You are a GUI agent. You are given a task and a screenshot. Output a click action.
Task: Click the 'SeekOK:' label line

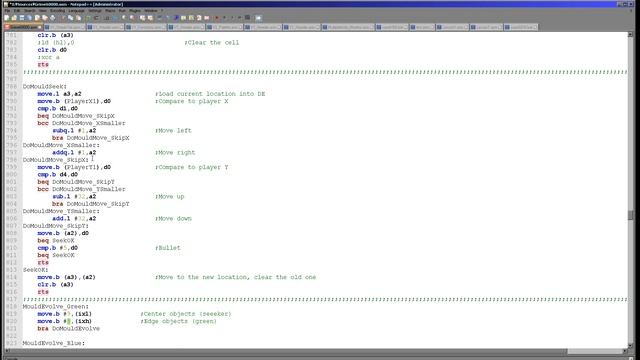click(36, 270)
